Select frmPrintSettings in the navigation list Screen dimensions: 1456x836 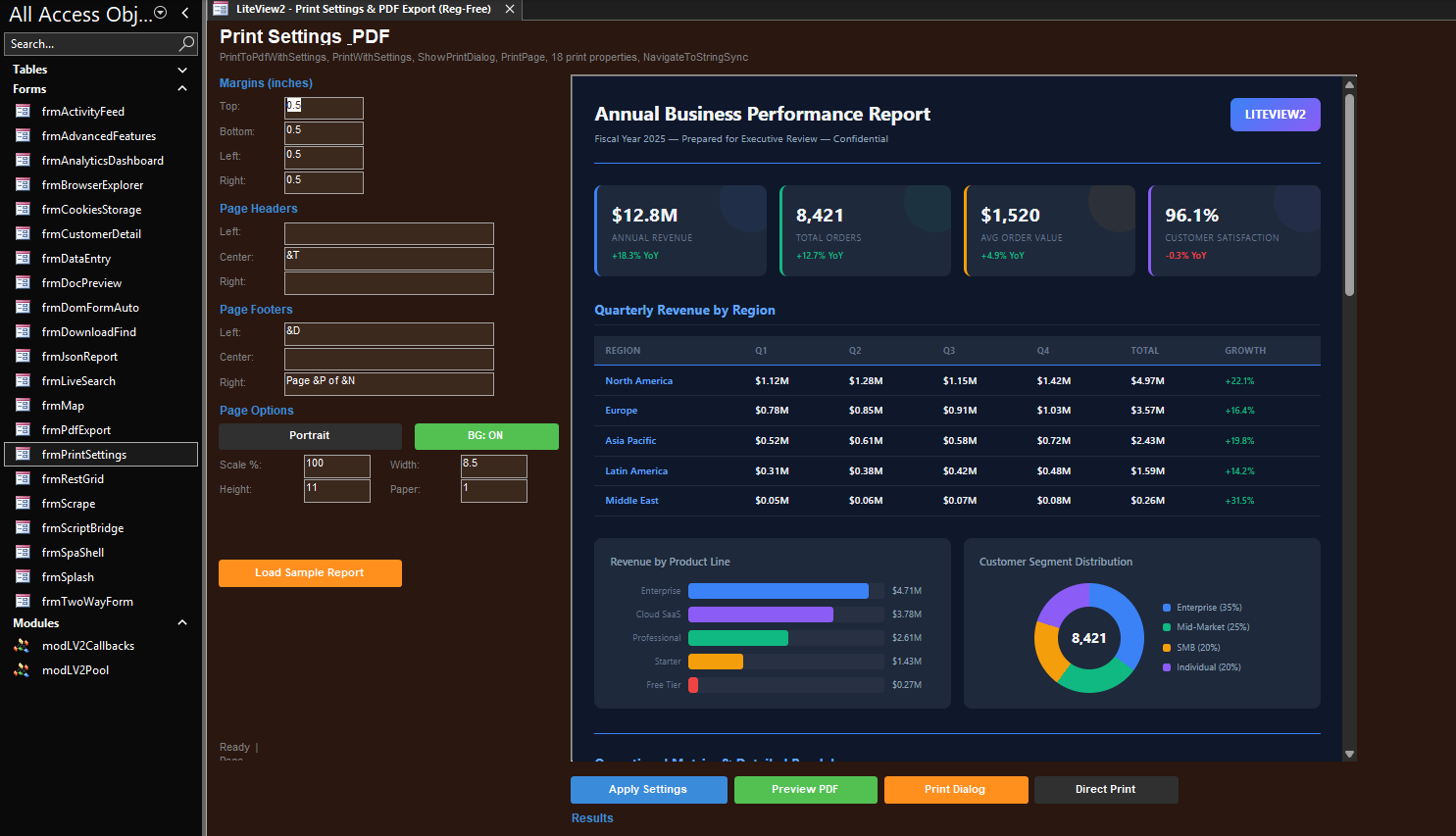[101, 454]
